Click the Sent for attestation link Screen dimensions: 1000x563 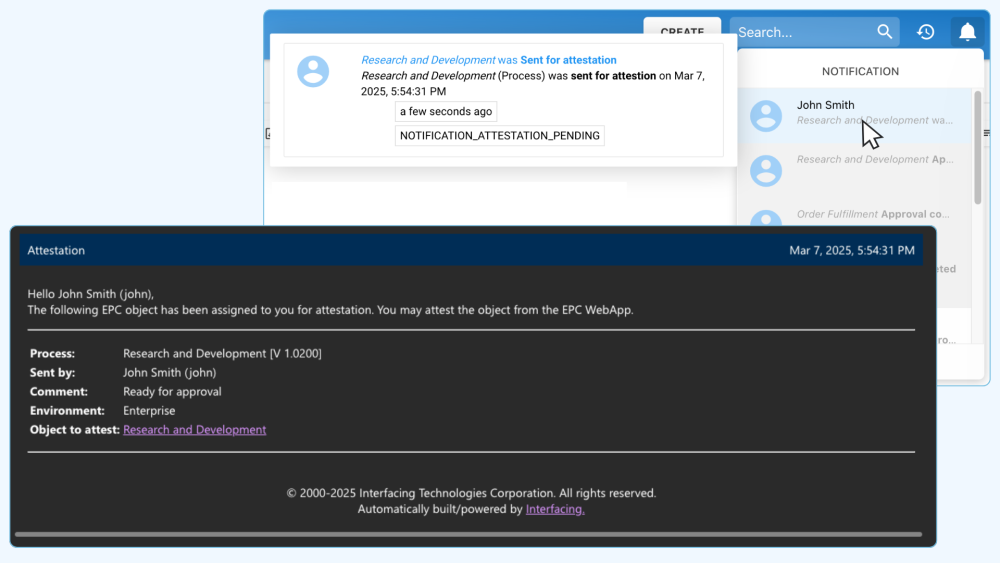tap(568, 60)
